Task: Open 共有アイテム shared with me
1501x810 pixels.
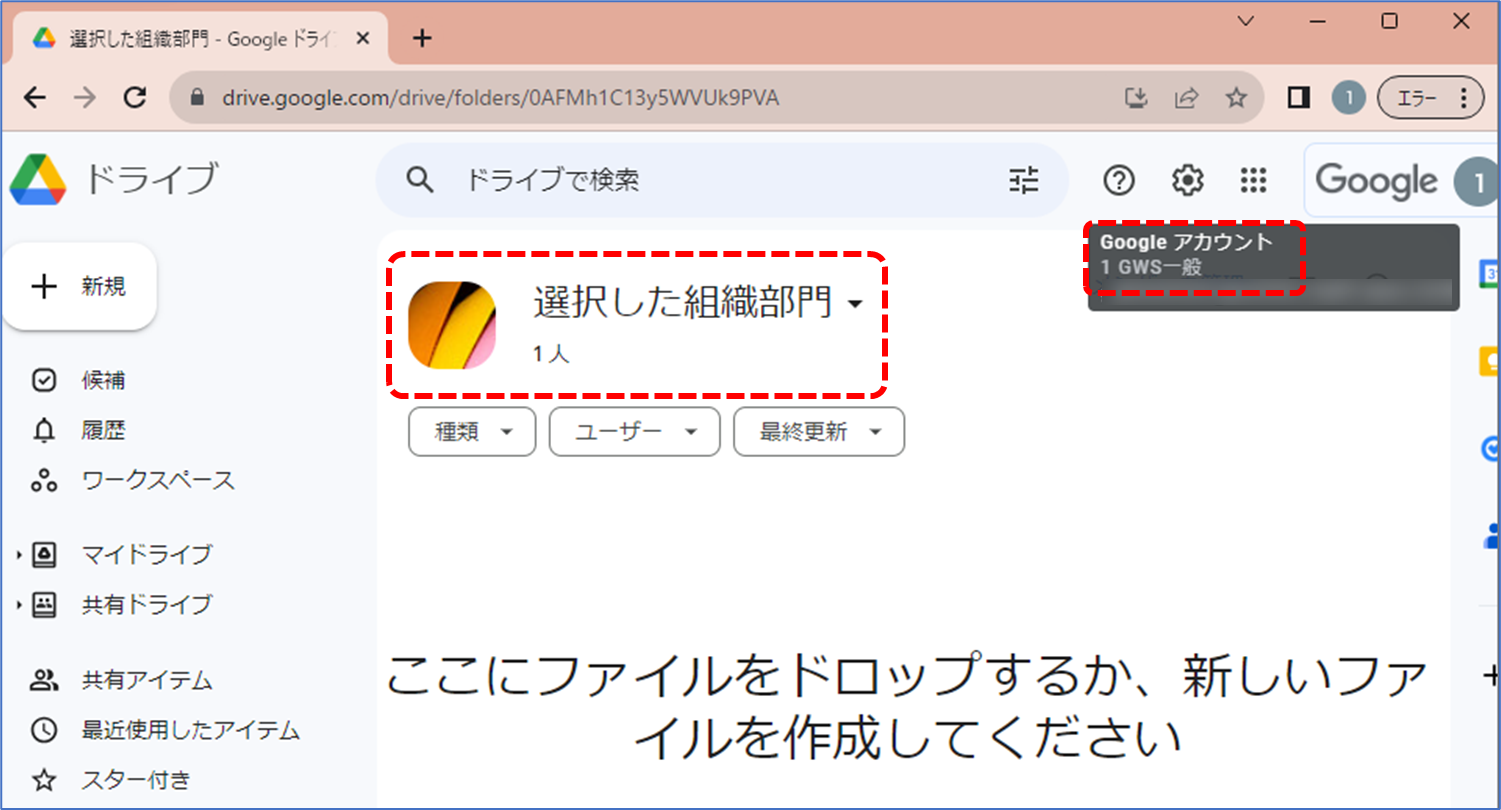Action: tap(147, 681)
